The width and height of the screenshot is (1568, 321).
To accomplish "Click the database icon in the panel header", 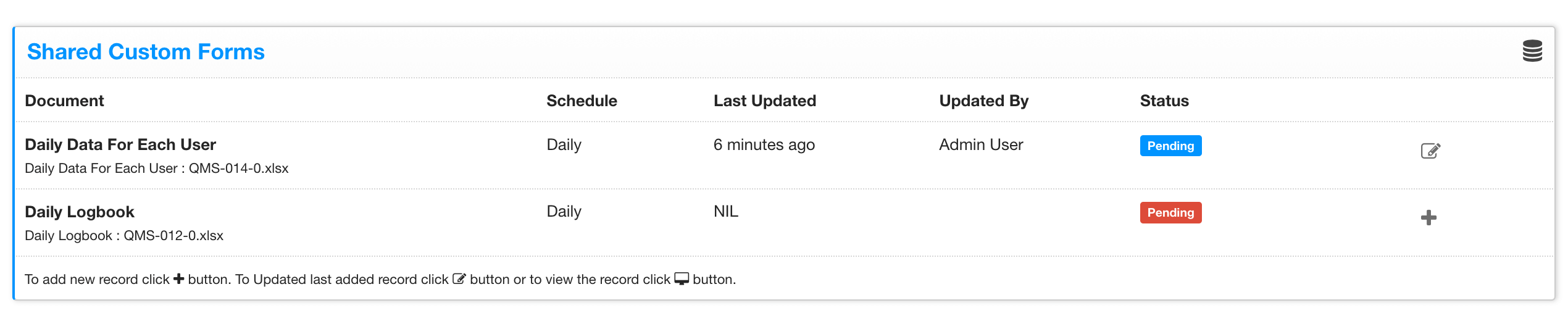I will point(1532,51).
